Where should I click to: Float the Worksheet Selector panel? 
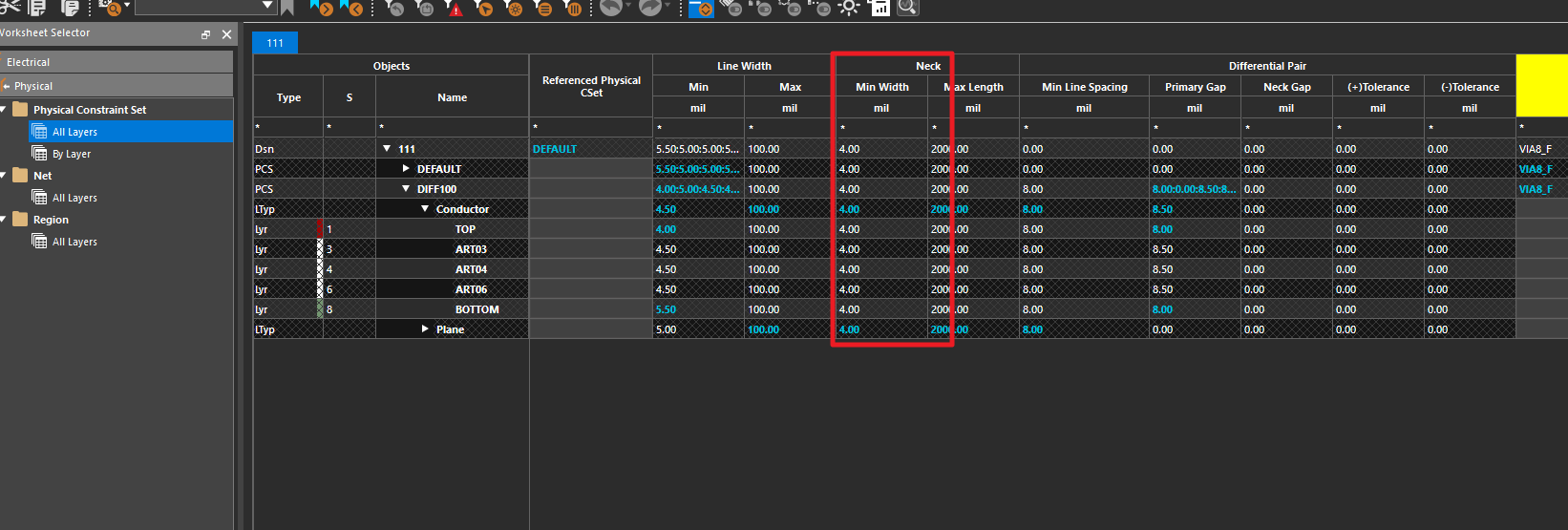click(x=205, y=34)
